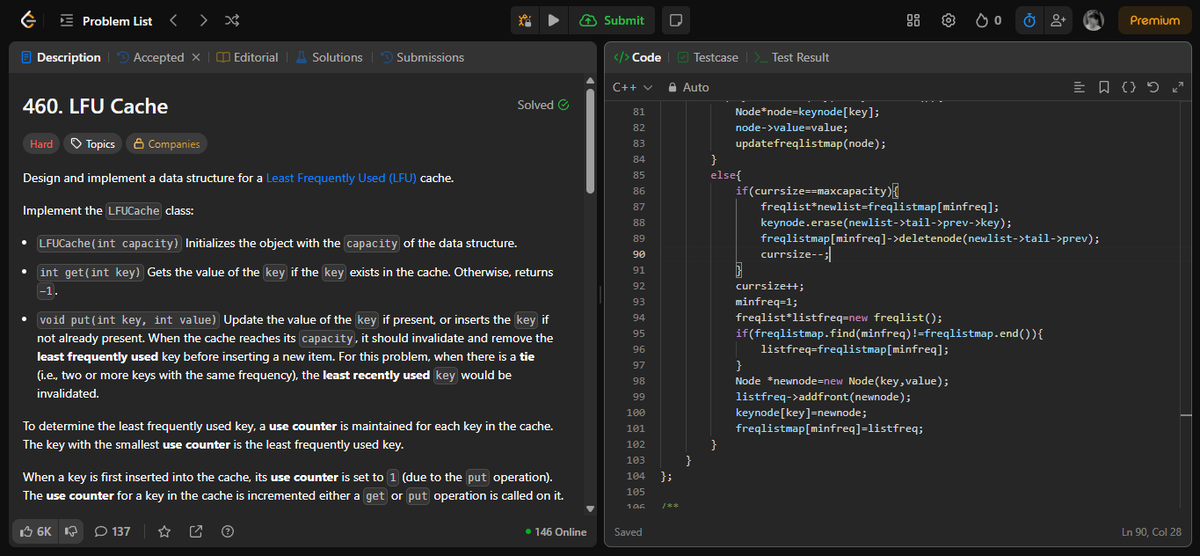Screen dimensions: 1200x556
Task: Open the Editorial tab
Action: point(247,57)
